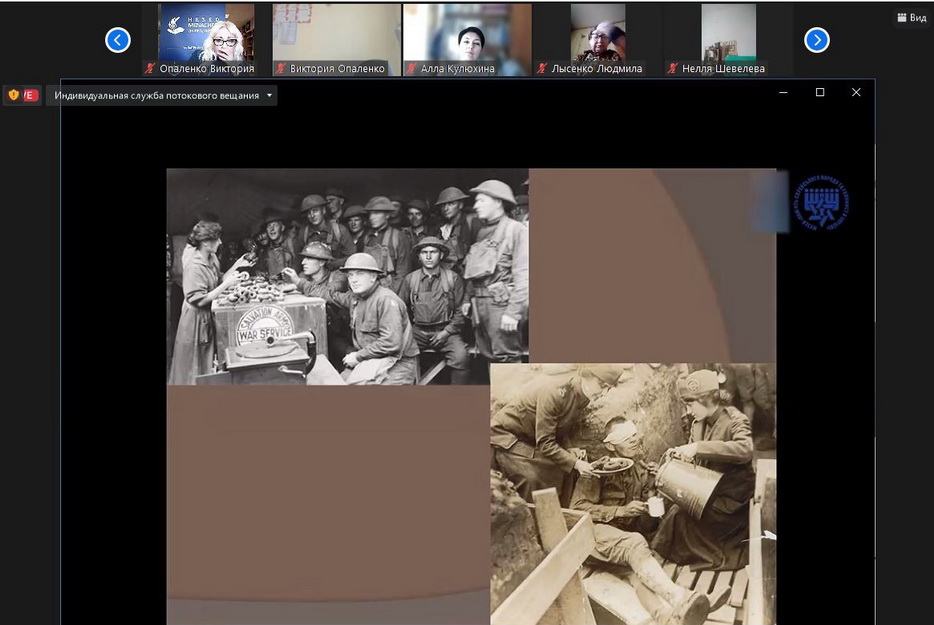Click the Алла Кулюхина name label
The image size is (934, 625).
coord(457,69)
